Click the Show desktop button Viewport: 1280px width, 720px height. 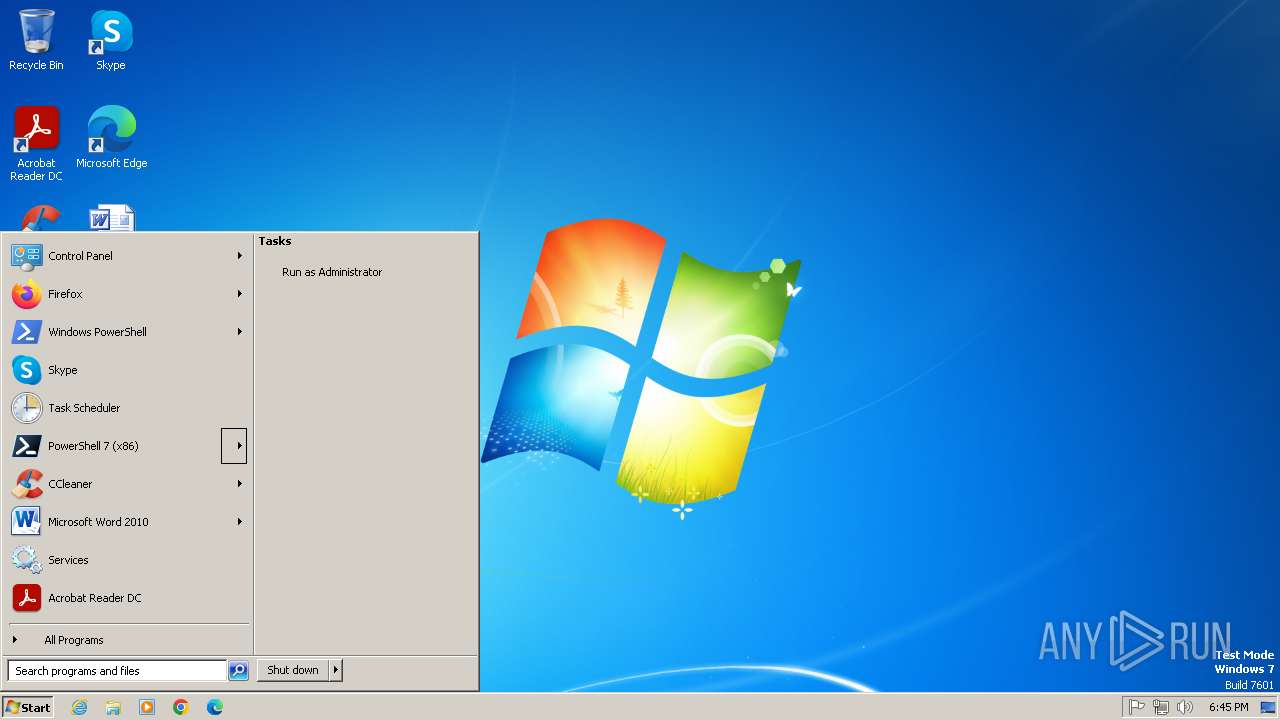pos(1268,707)
